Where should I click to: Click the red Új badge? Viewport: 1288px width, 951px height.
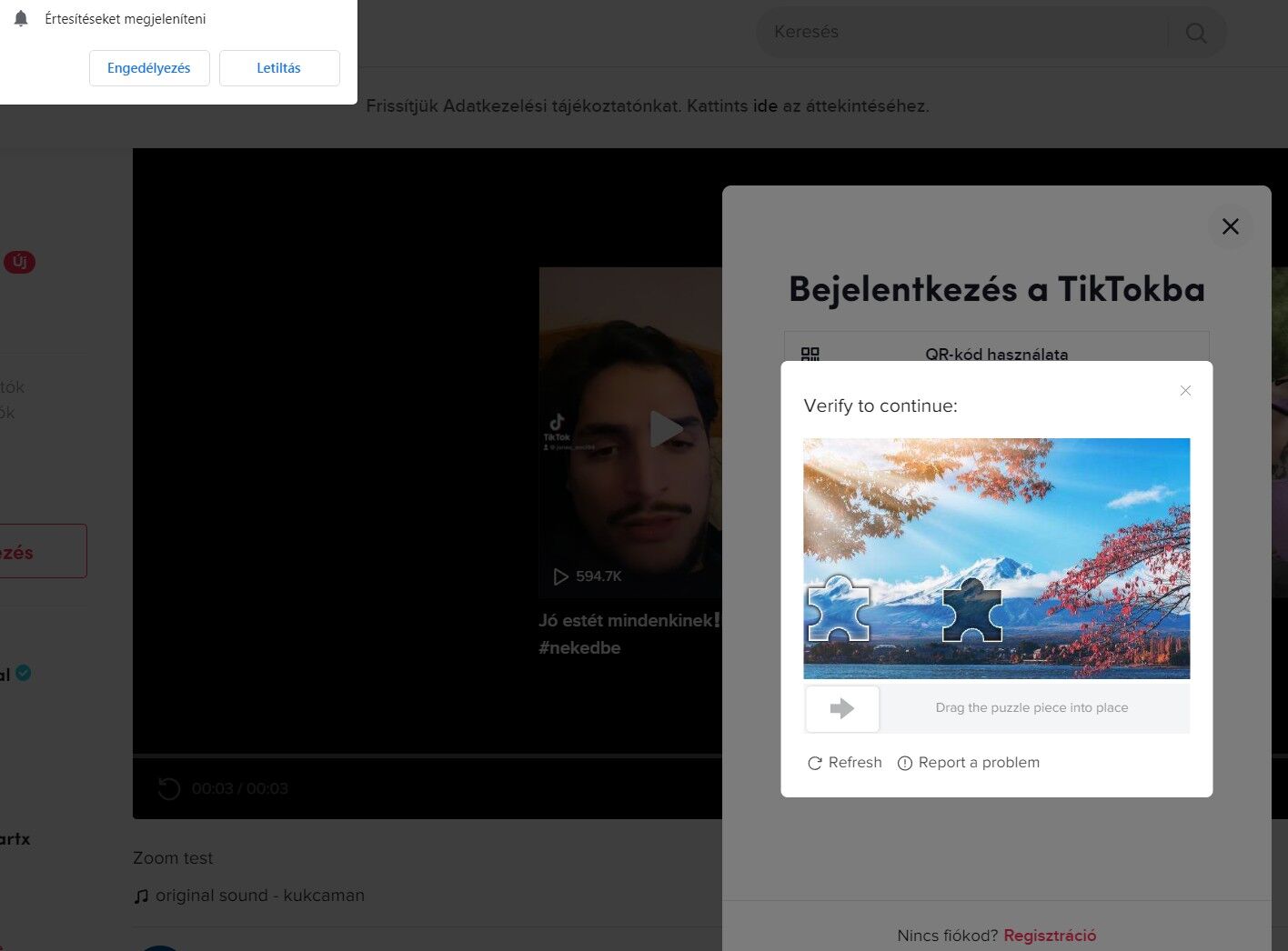point(19,262)
